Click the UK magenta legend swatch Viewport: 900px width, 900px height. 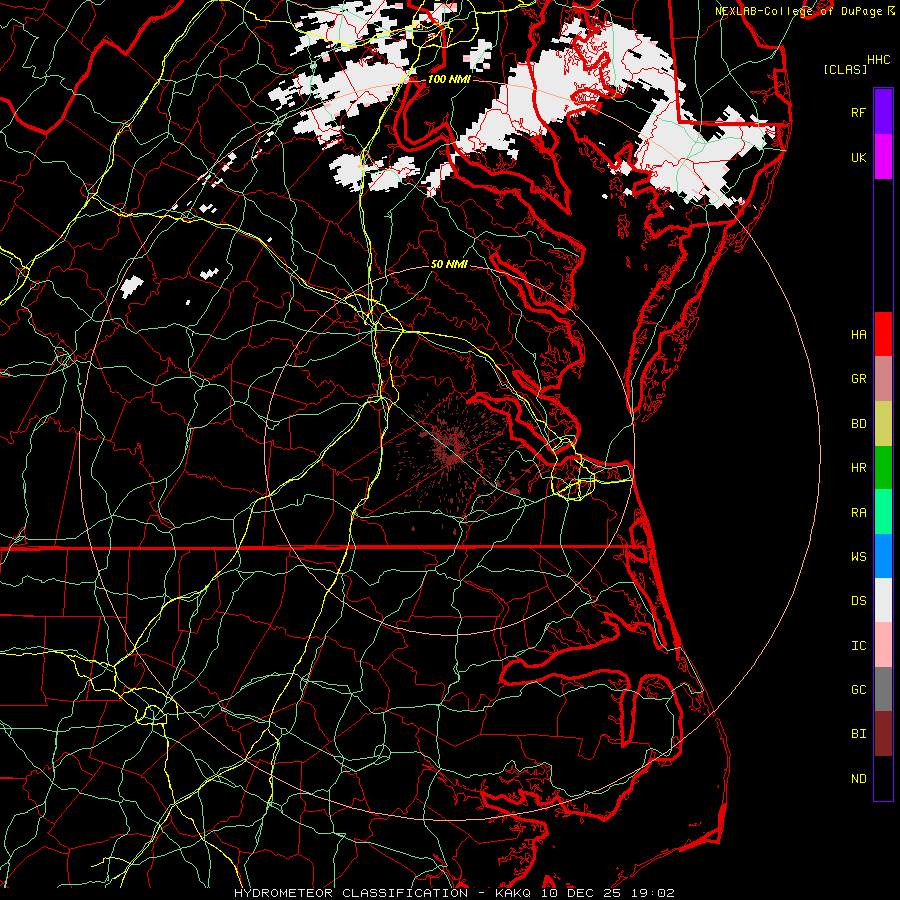(883, 157)
